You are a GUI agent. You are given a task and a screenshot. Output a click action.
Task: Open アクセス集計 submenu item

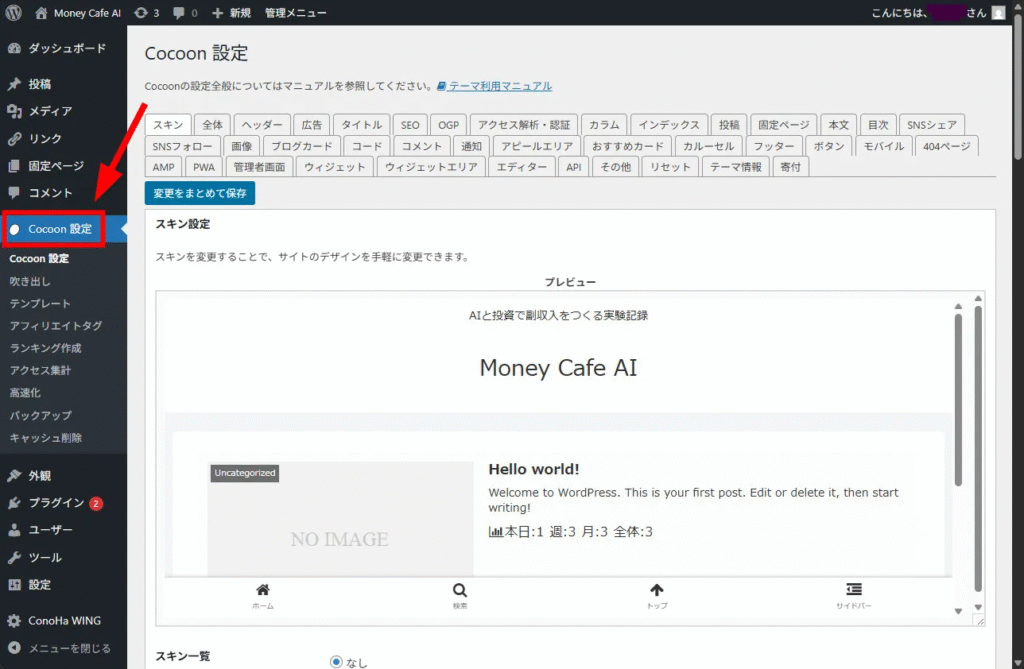pos(40,370)
